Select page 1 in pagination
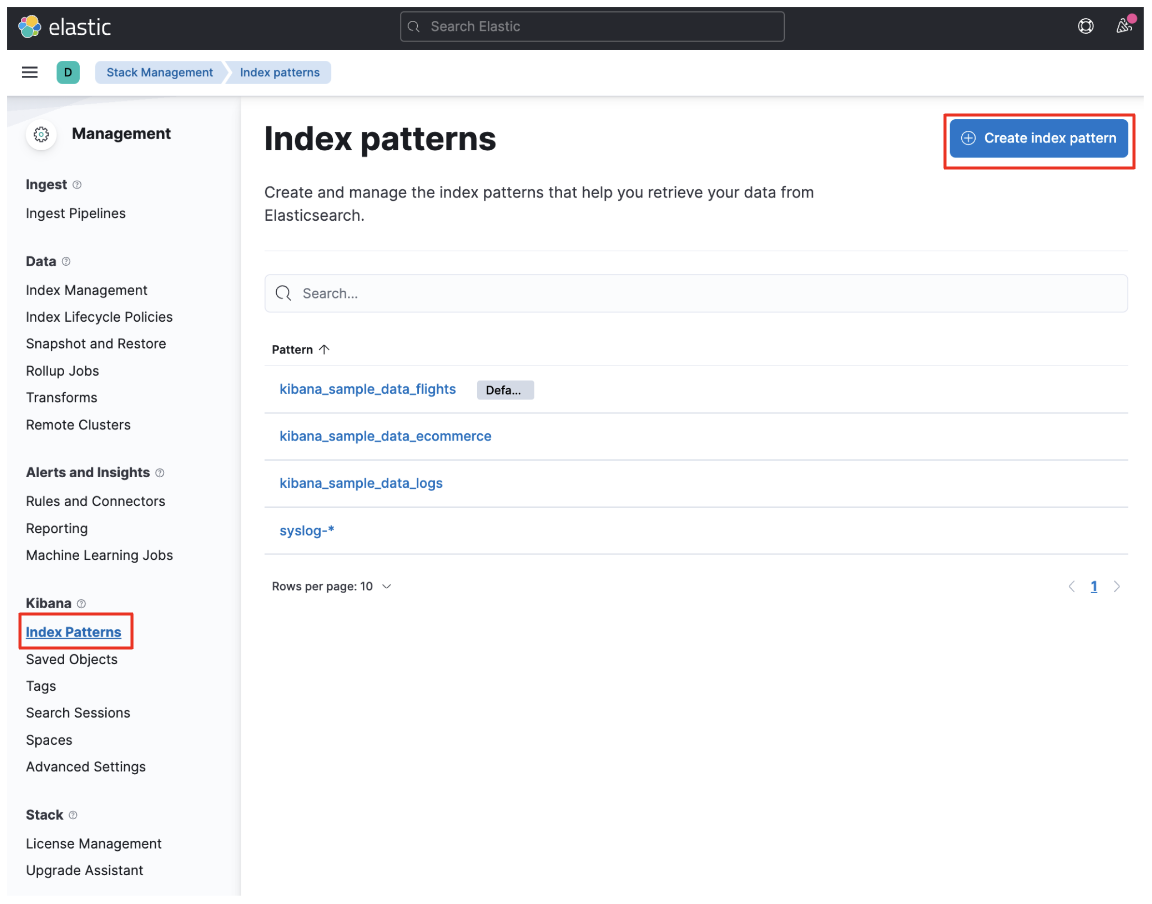Viewport: 1152px width, 904px height. coord(1094,586)
